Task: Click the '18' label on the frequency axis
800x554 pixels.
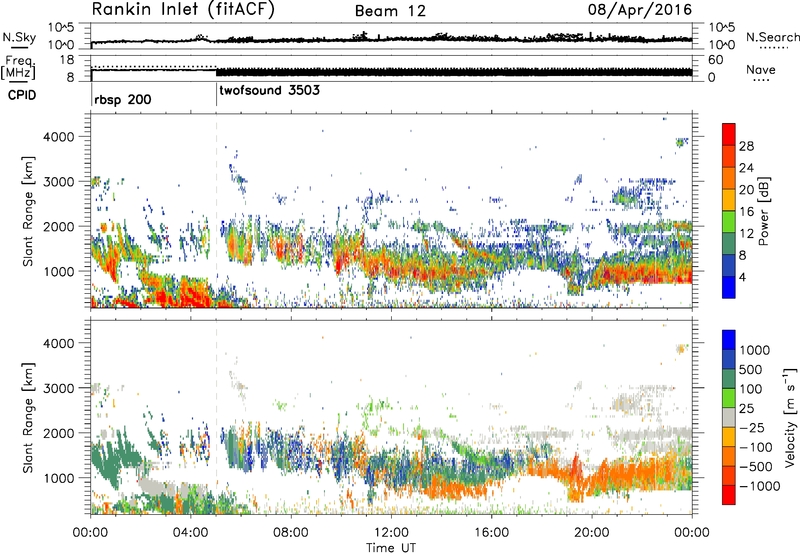Action: (67, 60)
